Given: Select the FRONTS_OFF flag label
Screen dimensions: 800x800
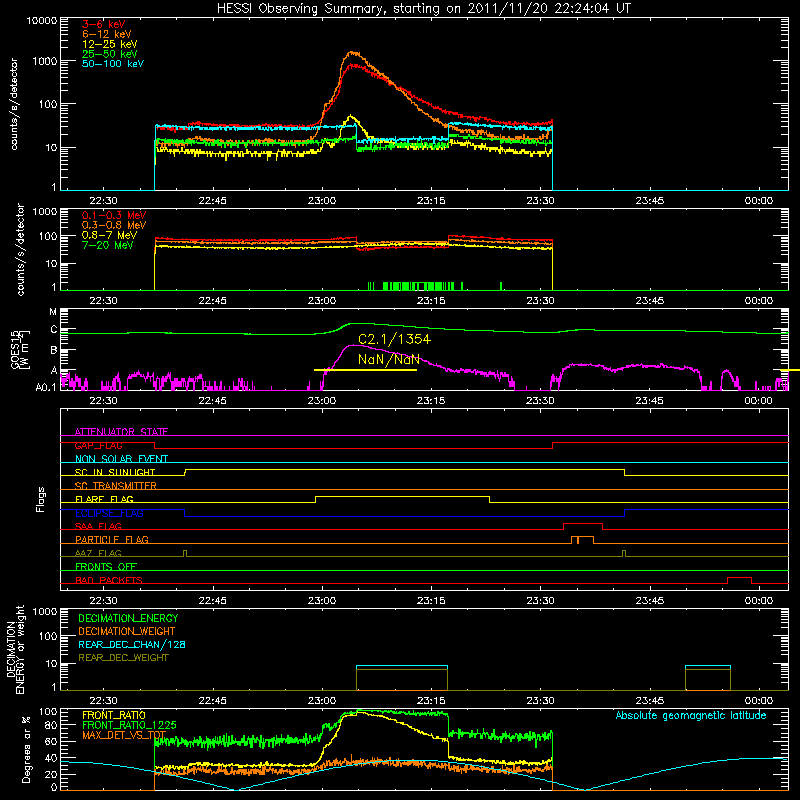Looking at the screenshot, I should pyautogui.click(x=106, y=567).
